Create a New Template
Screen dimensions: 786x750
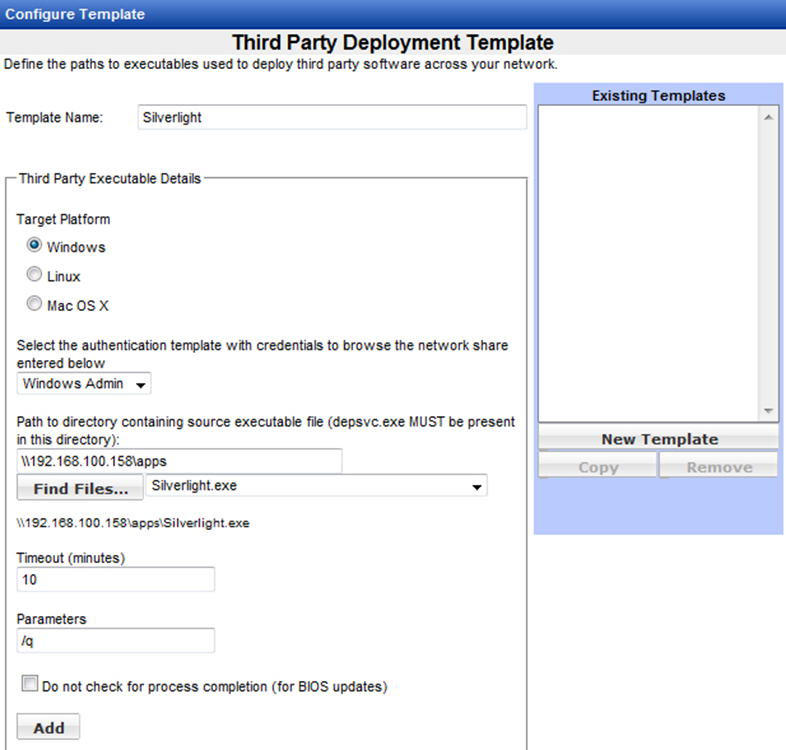(658, 439)
